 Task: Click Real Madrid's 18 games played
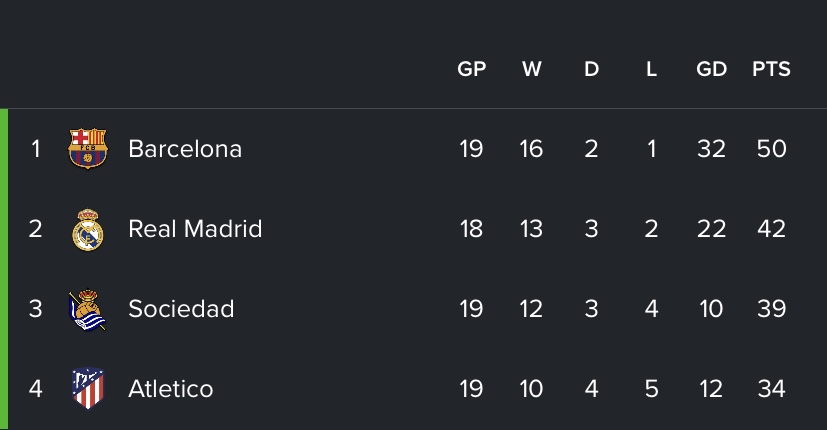pos(471,229)
